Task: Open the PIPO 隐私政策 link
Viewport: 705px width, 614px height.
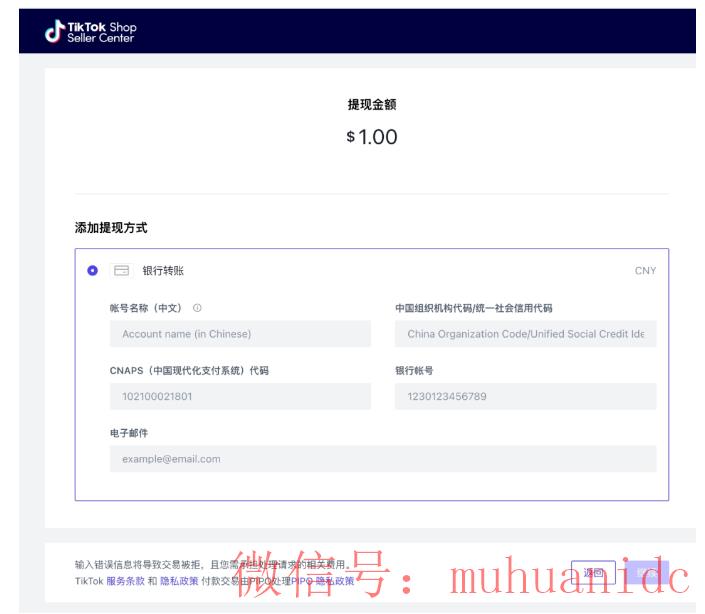Action: coord(323,581)
